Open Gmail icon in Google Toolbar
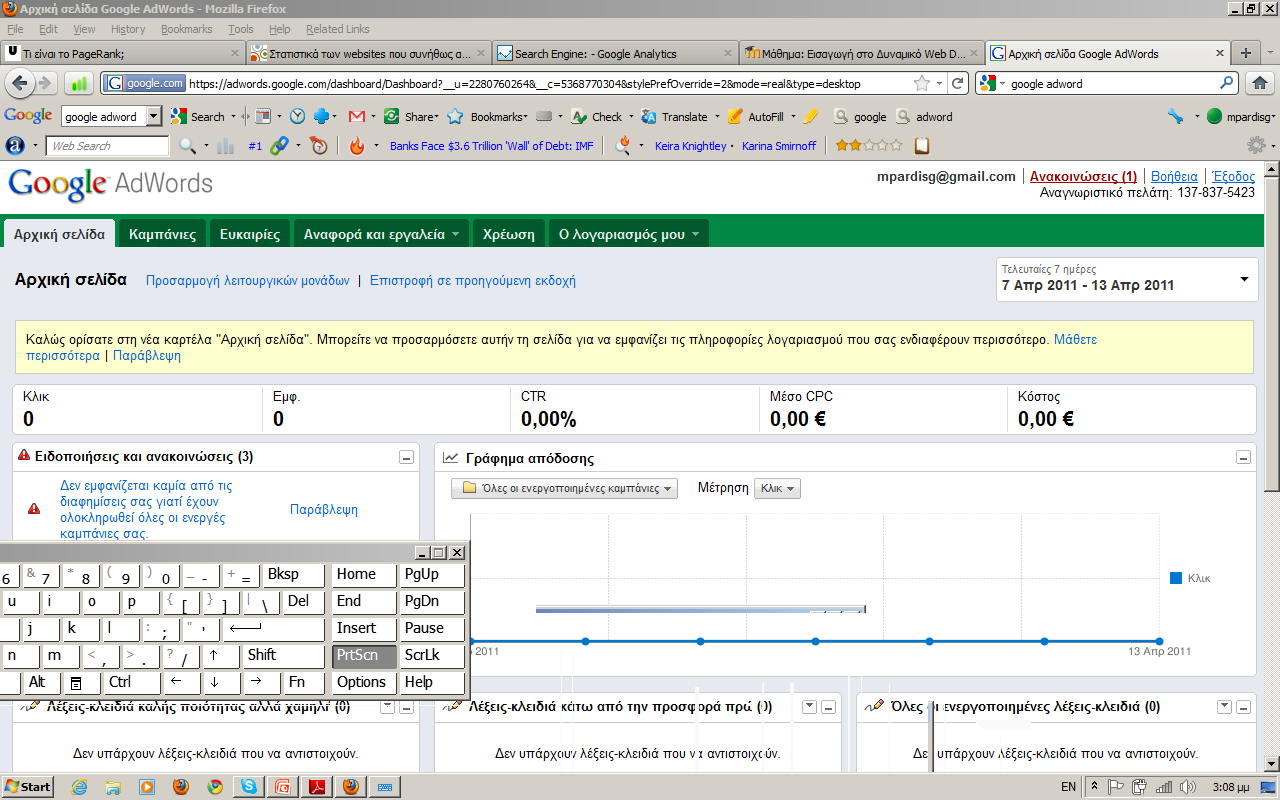This screenshot has width=1280, height=800. tap(355, 117)
